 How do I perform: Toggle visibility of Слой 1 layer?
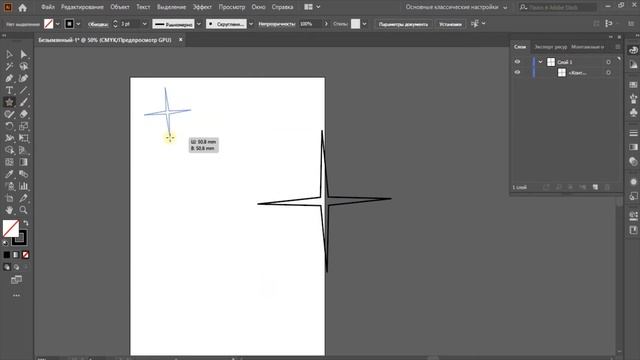[518, 62]
